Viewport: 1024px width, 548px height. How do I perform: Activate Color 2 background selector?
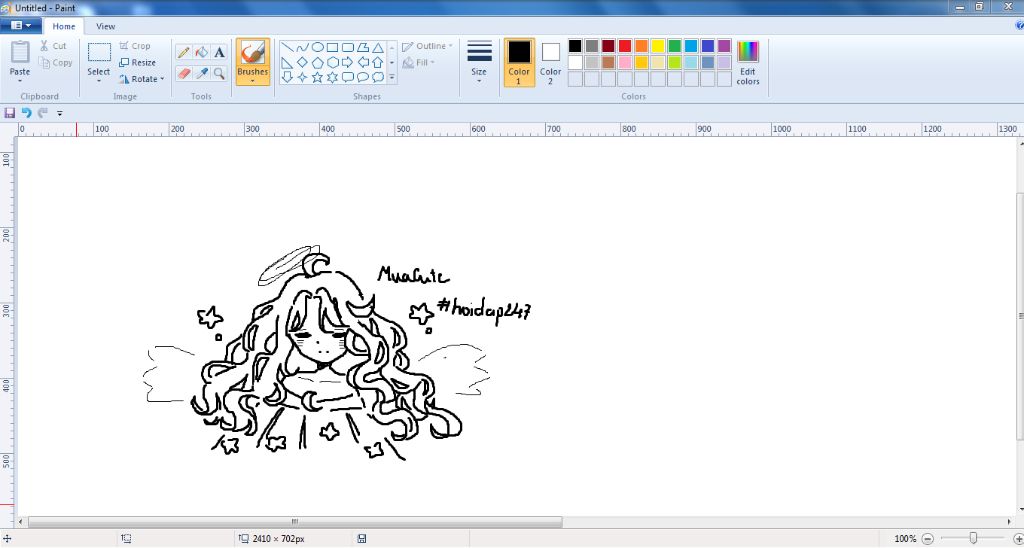(551, 62)
